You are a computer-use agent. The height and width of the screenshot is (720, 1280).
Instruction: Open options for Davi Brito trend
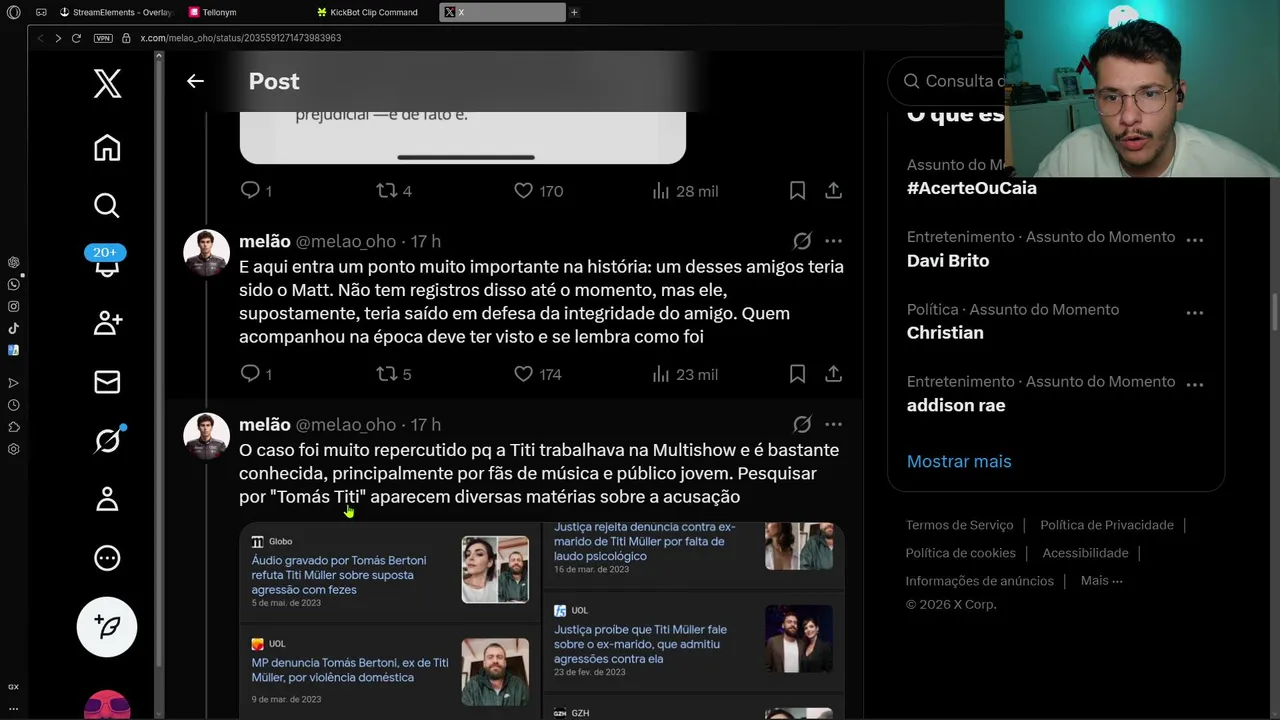[1194, 240]
